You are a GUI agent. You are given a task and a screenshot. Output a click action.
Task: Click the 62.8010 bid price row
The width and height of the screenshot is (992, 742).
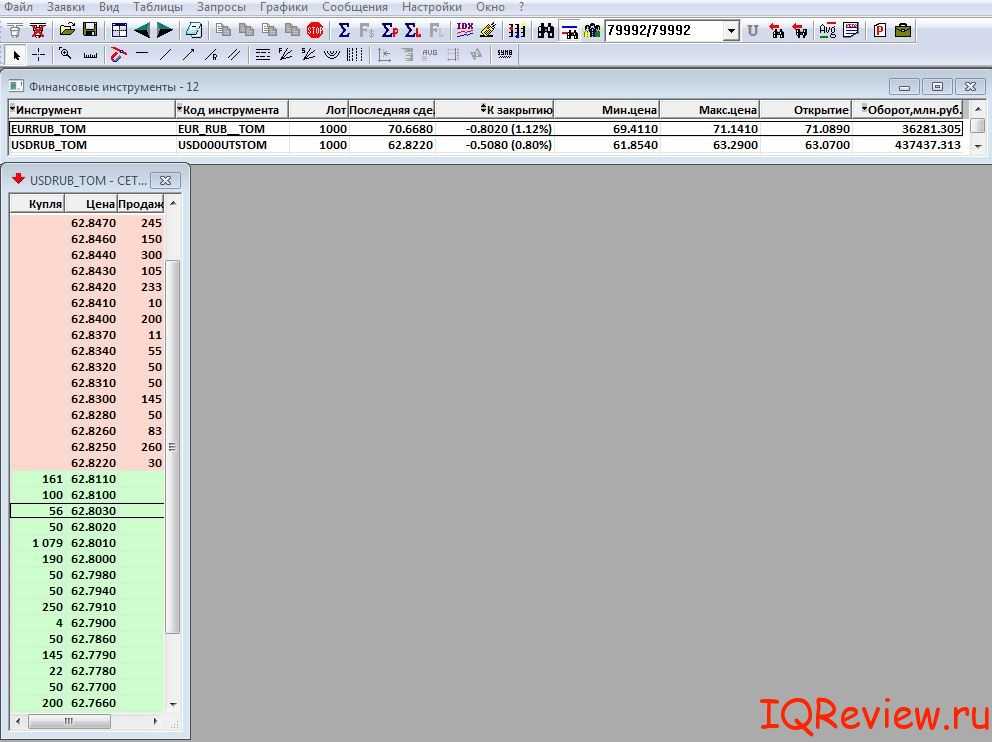93,543
